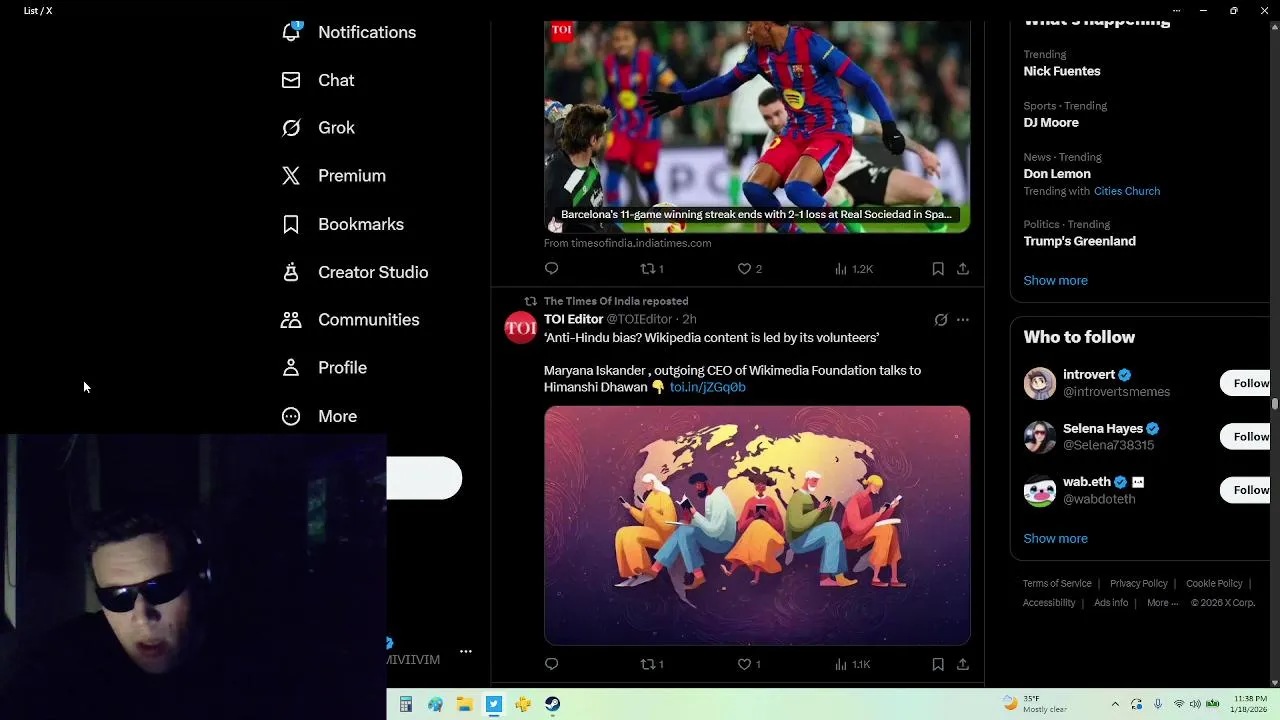Screen dimensions: 1280x720
Task: Click the Notifications bell icon
Action: [291, 32]
